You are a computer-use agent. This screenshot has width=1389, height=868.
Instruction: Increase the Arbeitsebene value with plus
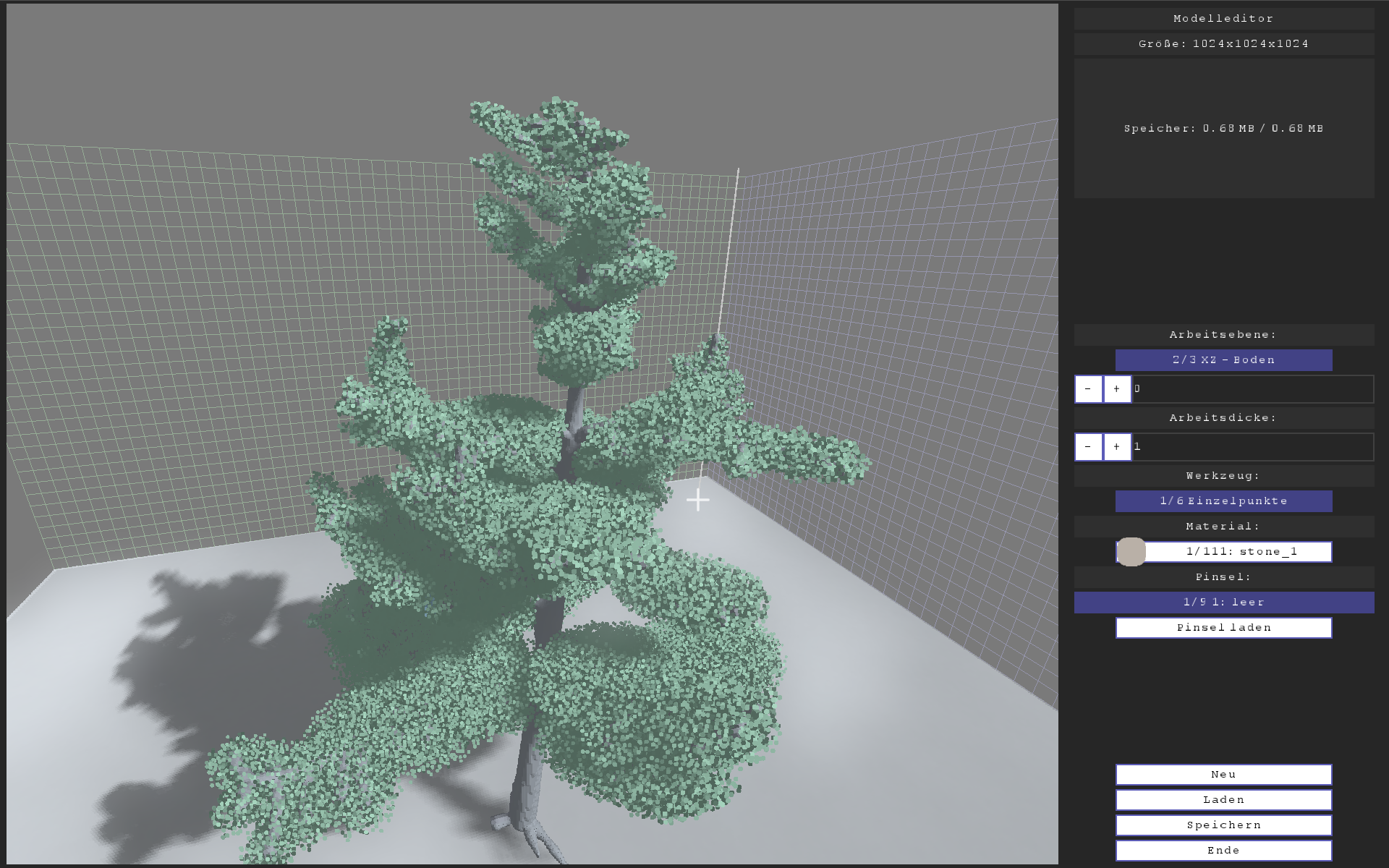1117,389
